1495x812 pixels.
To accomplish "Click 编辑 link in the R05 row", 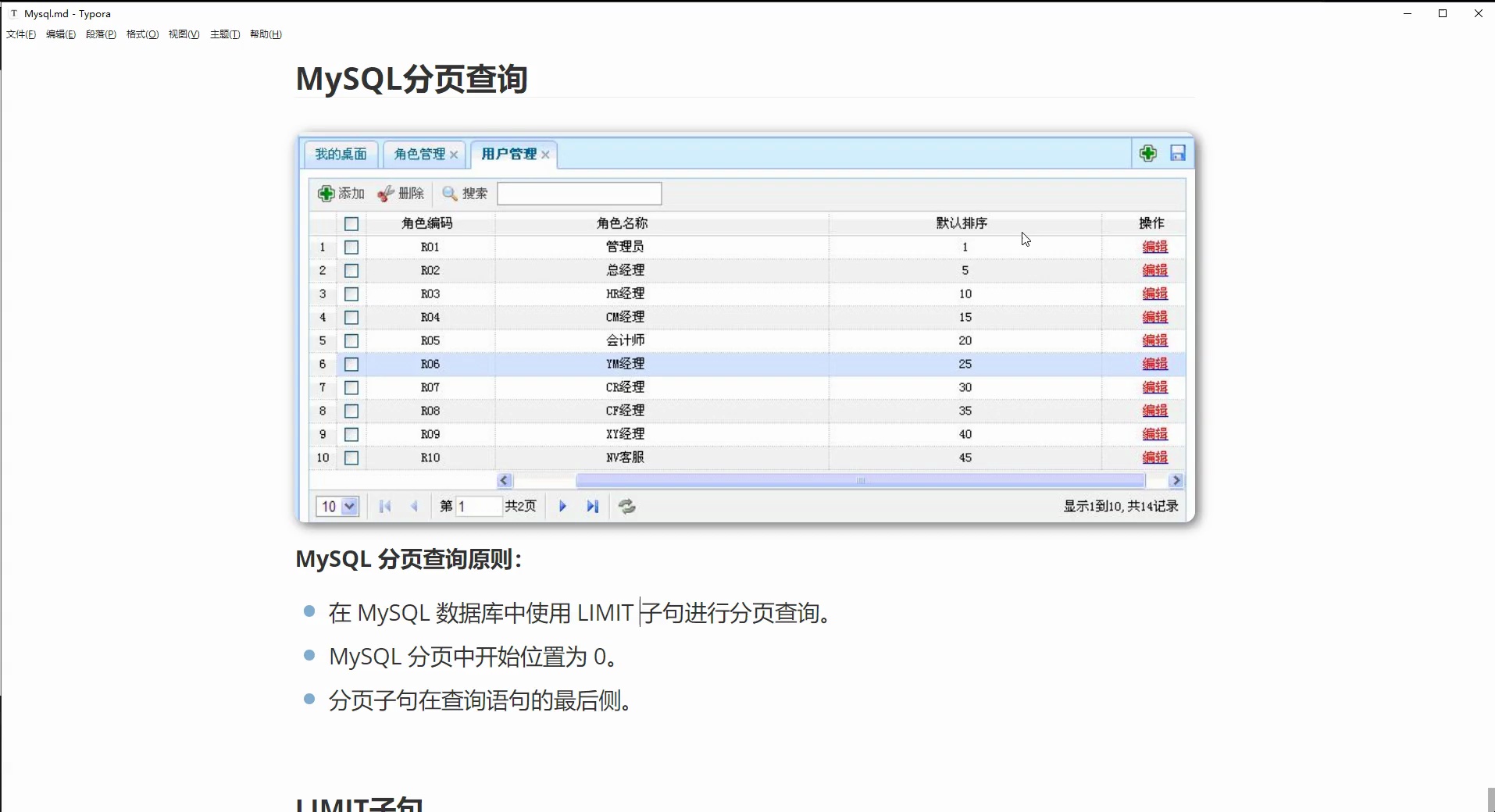I will tap(1155, 340).
